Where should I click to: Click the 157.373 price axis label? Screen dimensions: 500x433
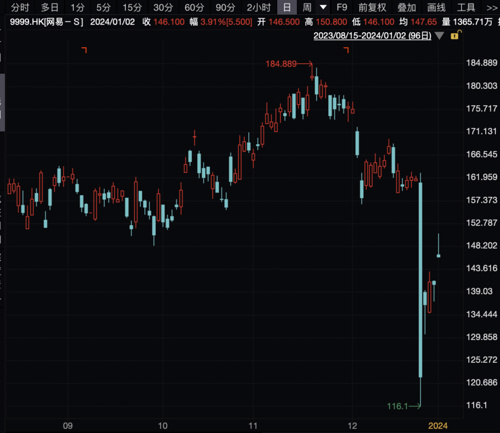(482, 200)
